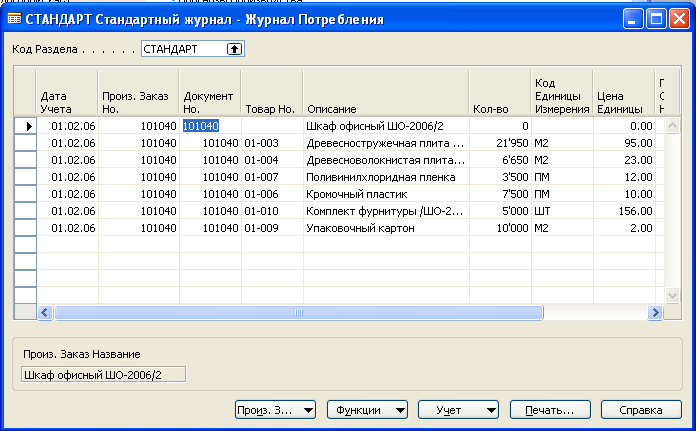Screen dimensions: 696x431
Task: Select item number 01-007 cell
Action: point(273,177)
